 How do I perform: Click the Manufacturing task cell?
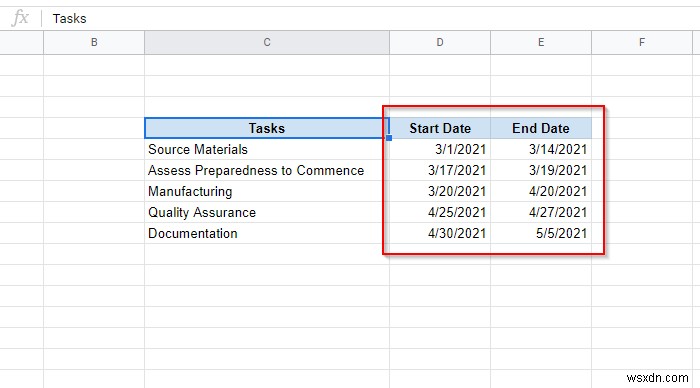(x=267, y=191)
